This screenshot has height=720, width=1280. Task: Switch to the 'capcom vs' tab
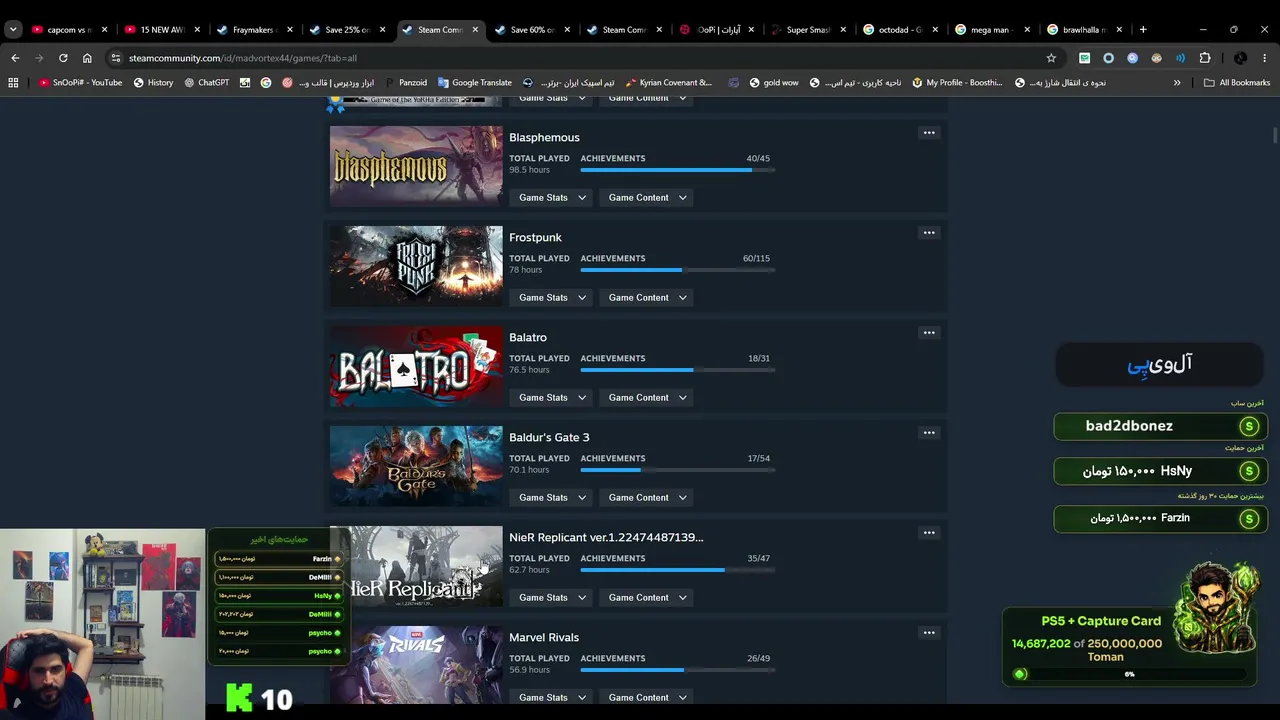tap(69, 30)
